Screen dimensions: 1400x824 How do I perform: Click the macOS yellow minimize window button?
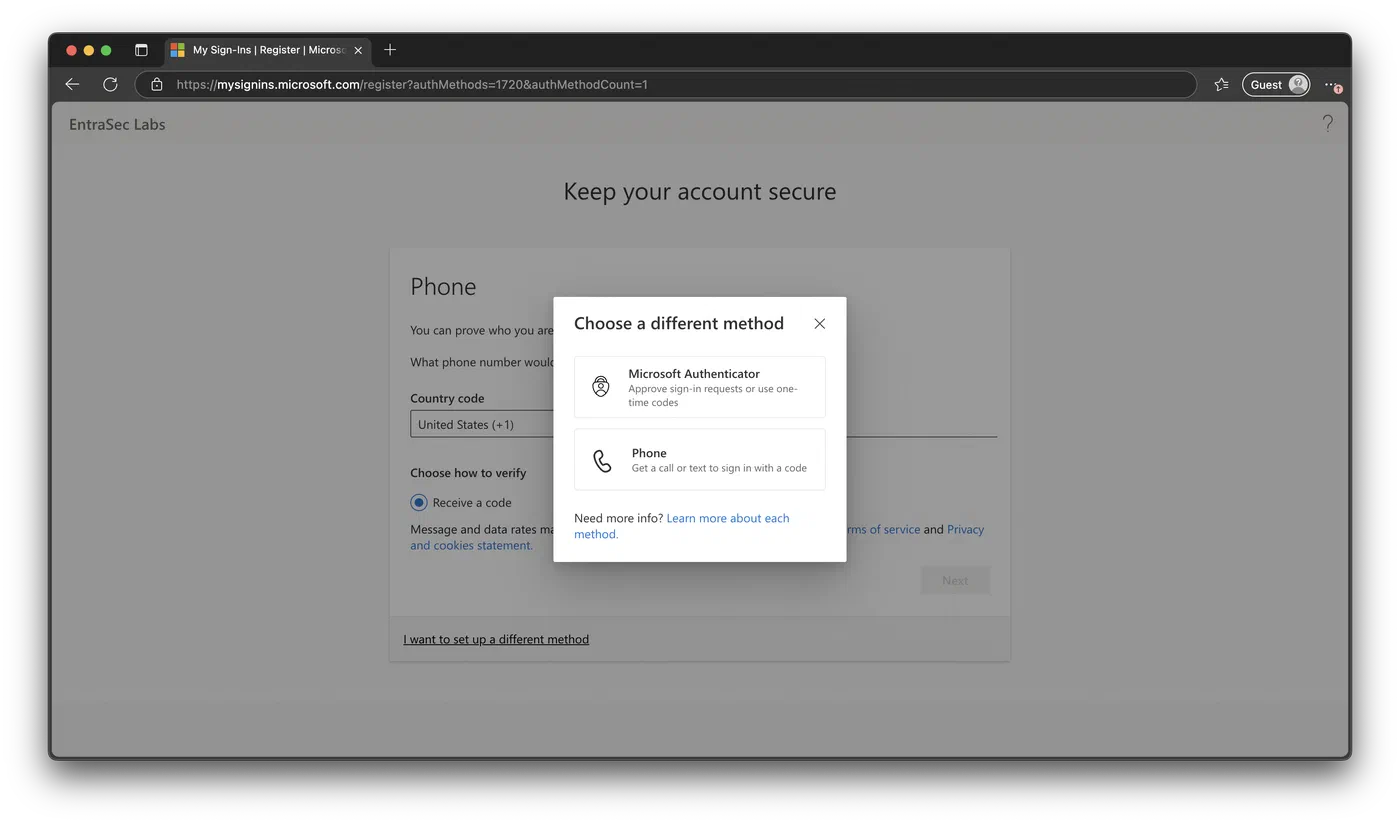pyautogui.click(x=88, y=50)
